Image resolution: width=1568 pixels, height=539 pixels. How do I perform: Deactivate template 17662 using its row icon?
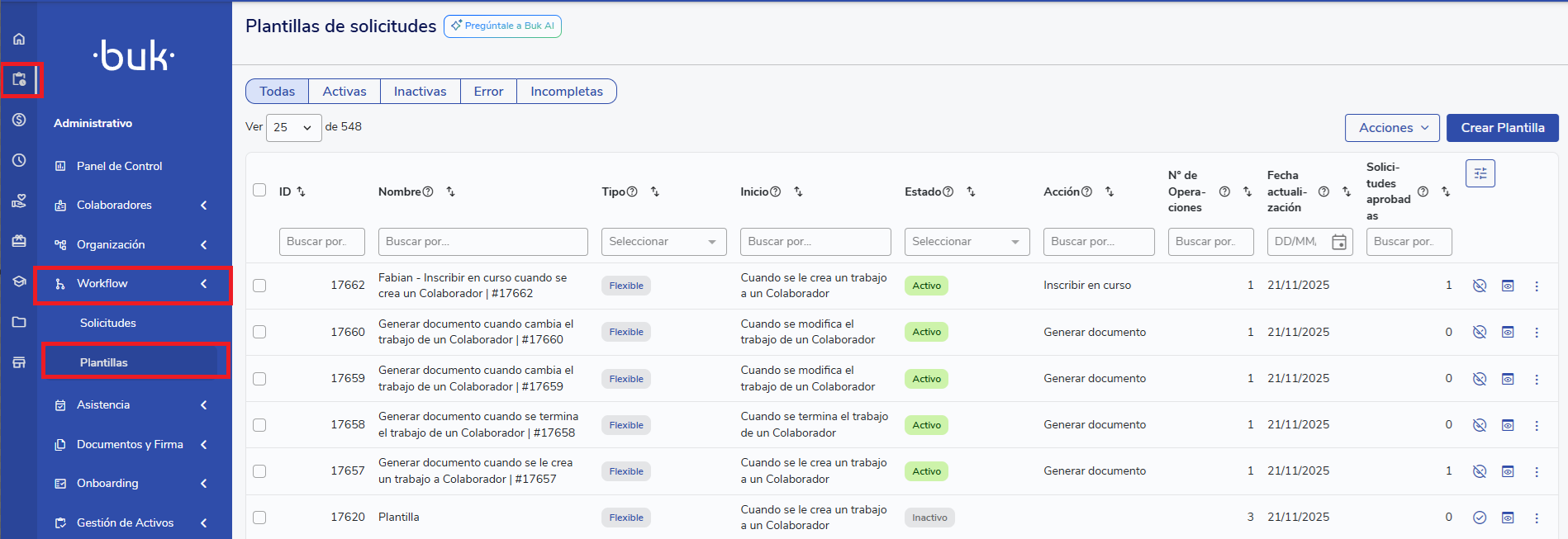[1479, 286]
